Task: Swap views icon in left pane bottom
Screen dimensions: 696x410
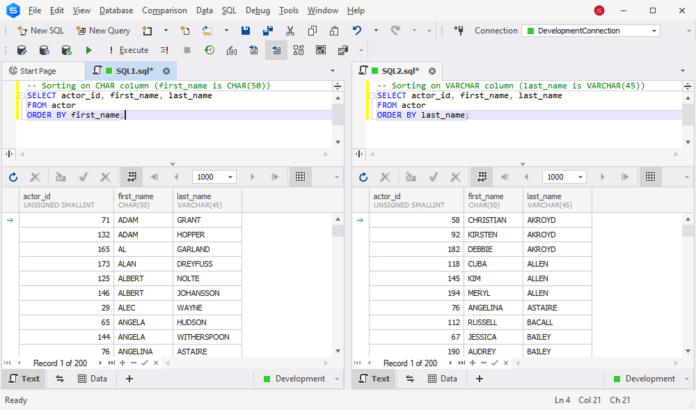Action: pyautogui.click(x=59, y=378)
